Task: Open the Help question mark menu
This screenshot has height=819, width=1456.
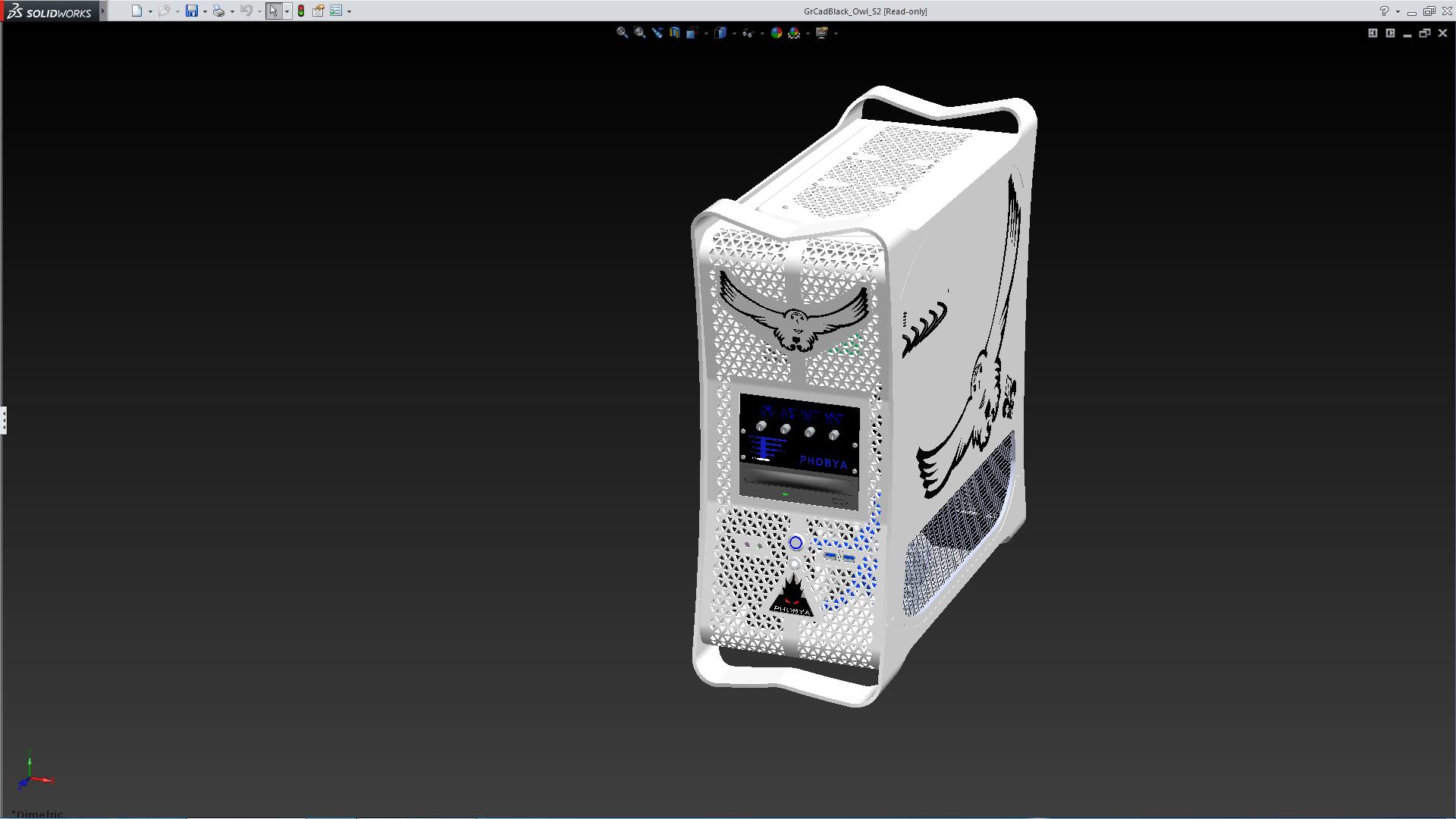Action: tap(1384, 11)
